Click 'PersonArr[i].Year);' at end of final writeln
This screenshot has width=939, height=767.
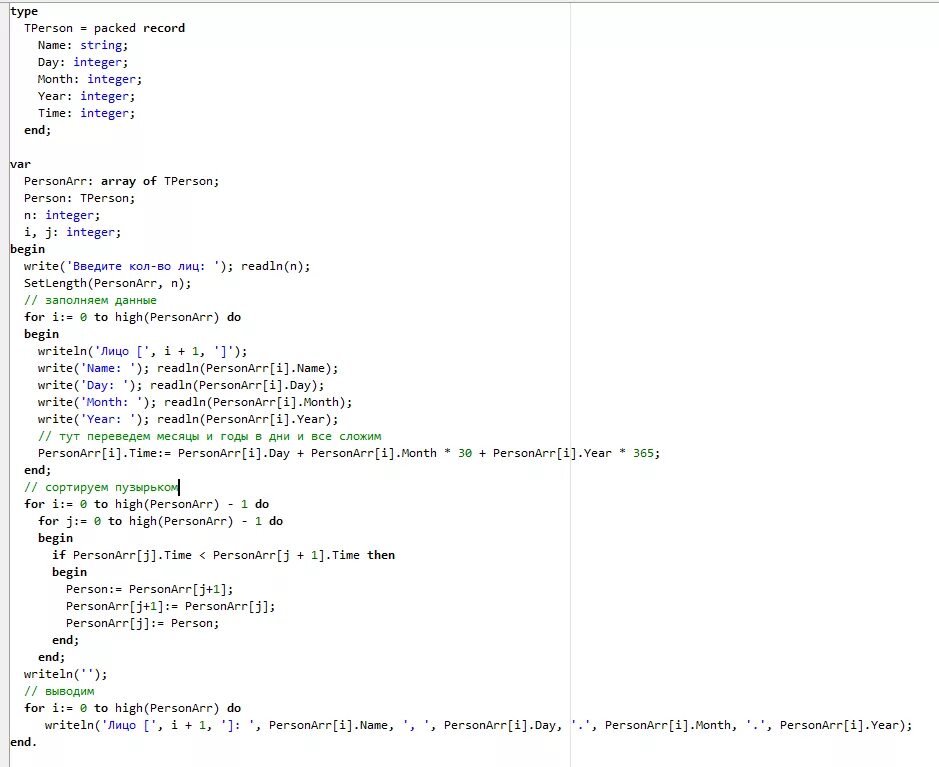[846, 725]
